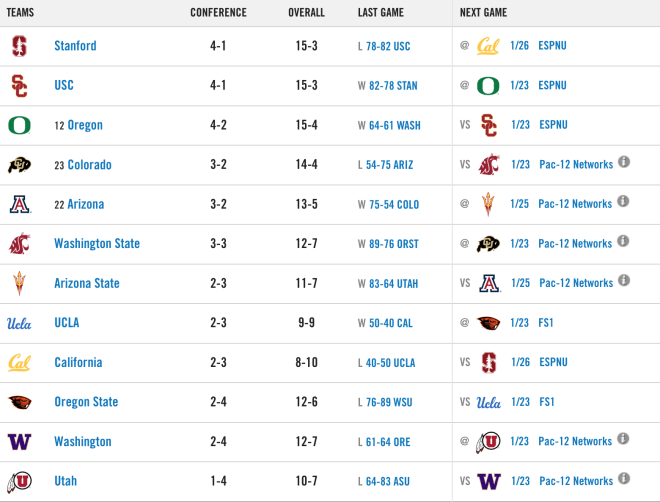Click the USC logo in Teams column

(19, 85)
